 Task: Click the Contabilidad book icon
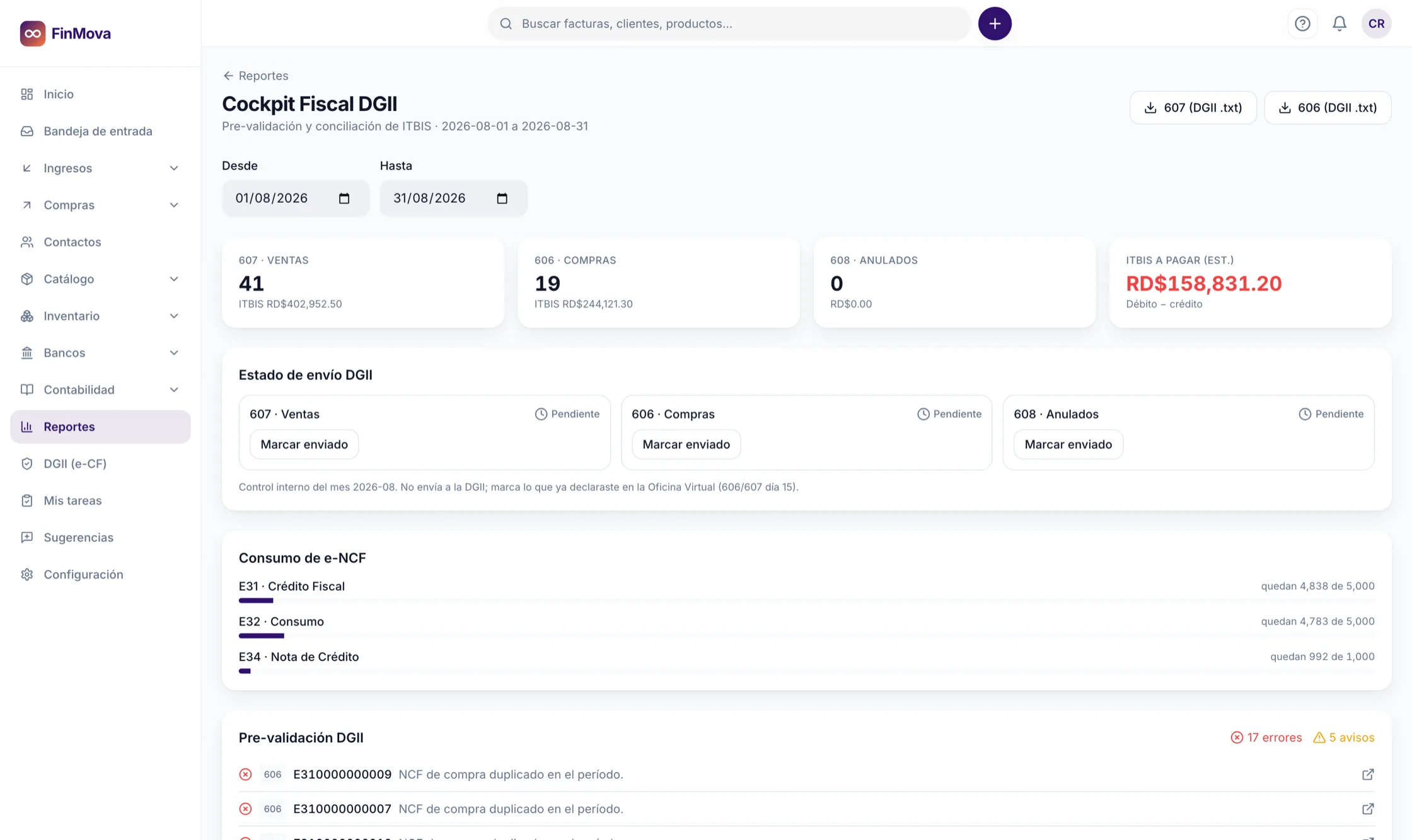26,389
